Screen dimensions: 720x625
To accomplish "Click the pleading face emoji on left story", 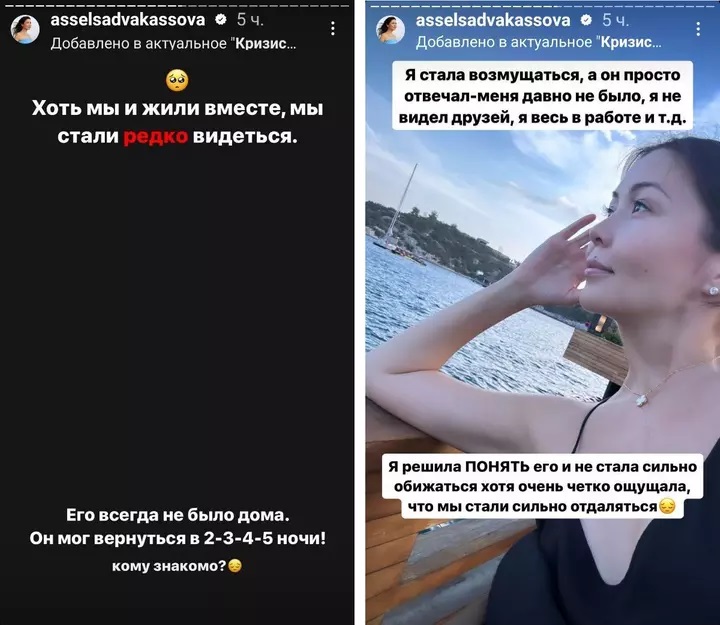I will click(x=177, y=80).
